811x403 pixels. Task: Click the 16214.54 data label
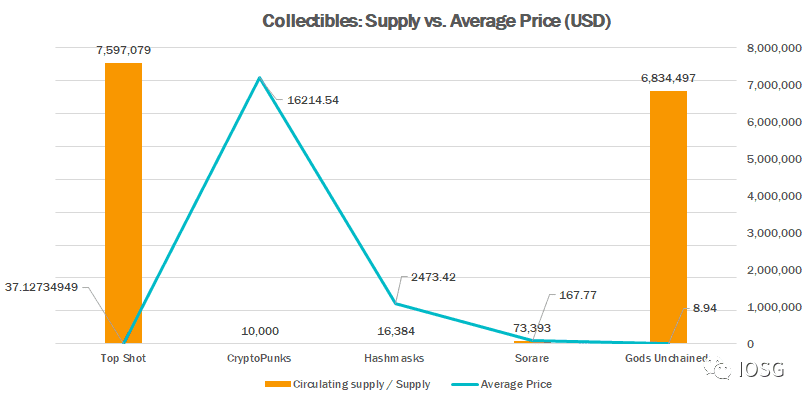(306, 100)
